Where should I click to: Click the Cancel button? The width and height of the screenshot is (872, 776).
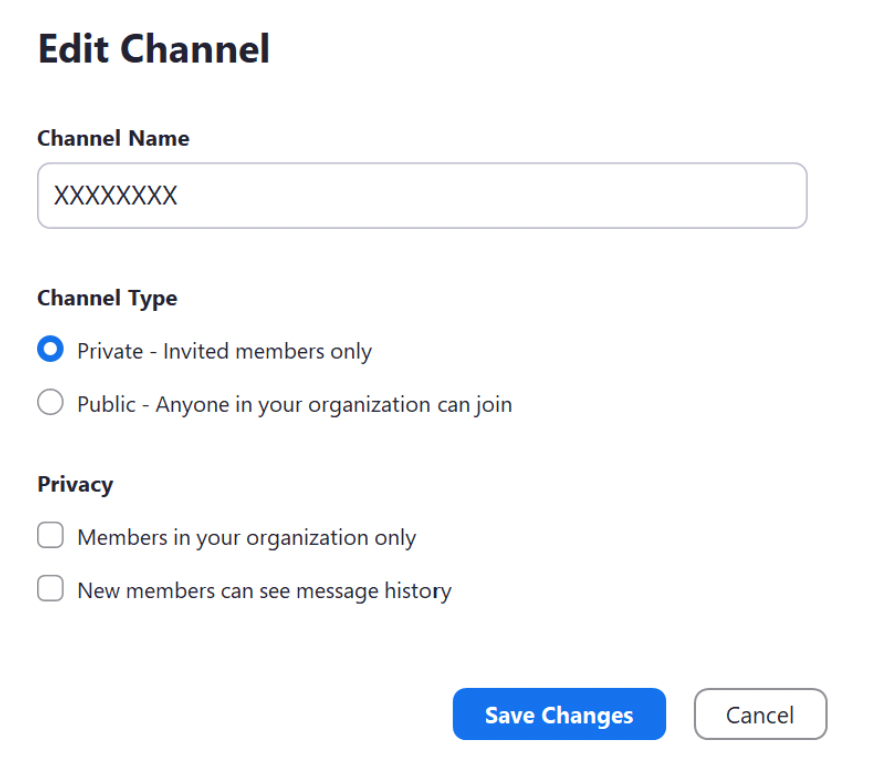(760, 714)
